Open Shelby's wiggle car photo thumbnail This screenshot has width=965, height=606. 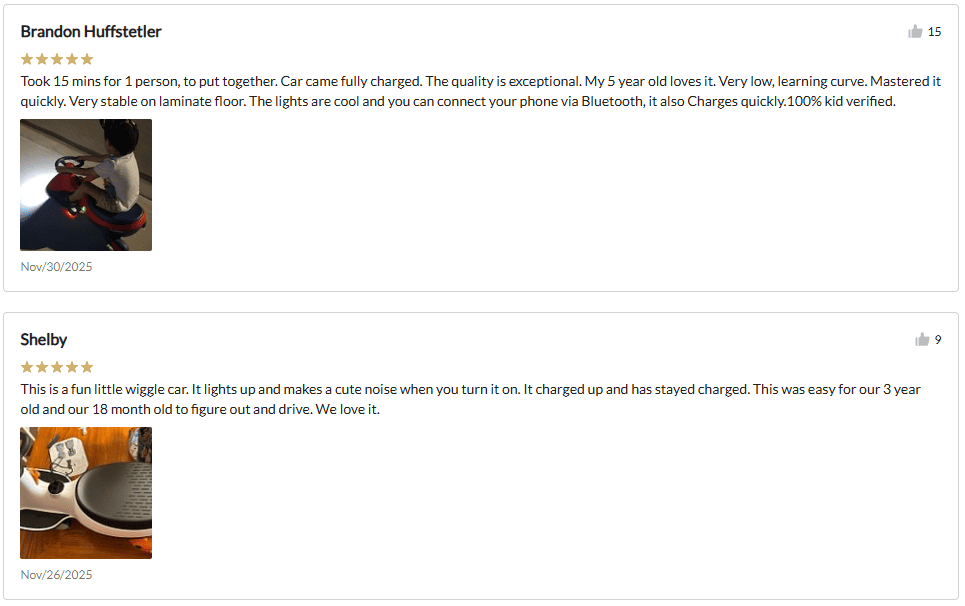[86, 493]
